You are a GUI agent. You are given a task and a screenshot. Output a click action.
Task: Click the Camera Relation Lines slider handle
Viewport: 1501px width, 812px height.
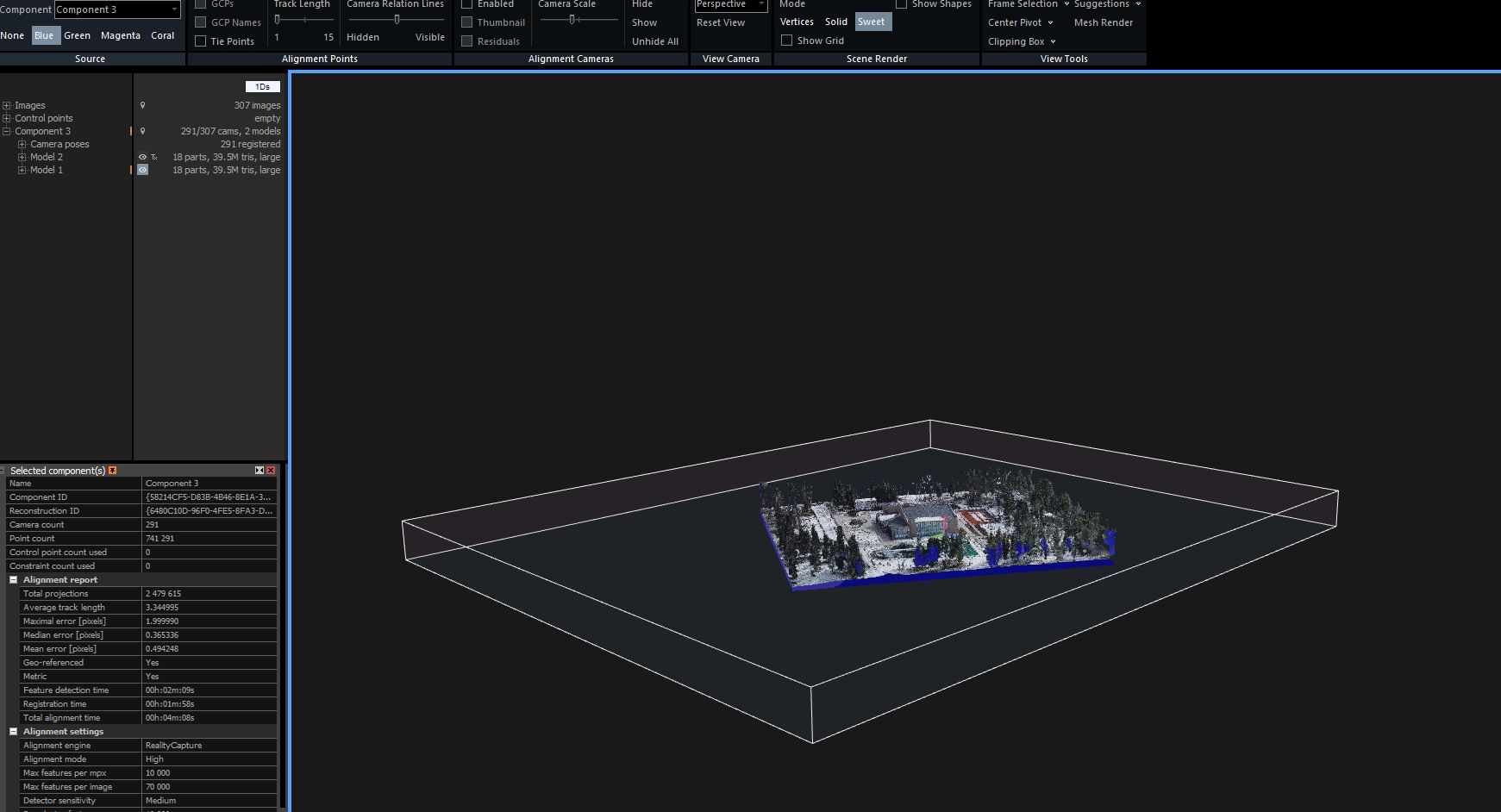(397, 19)
